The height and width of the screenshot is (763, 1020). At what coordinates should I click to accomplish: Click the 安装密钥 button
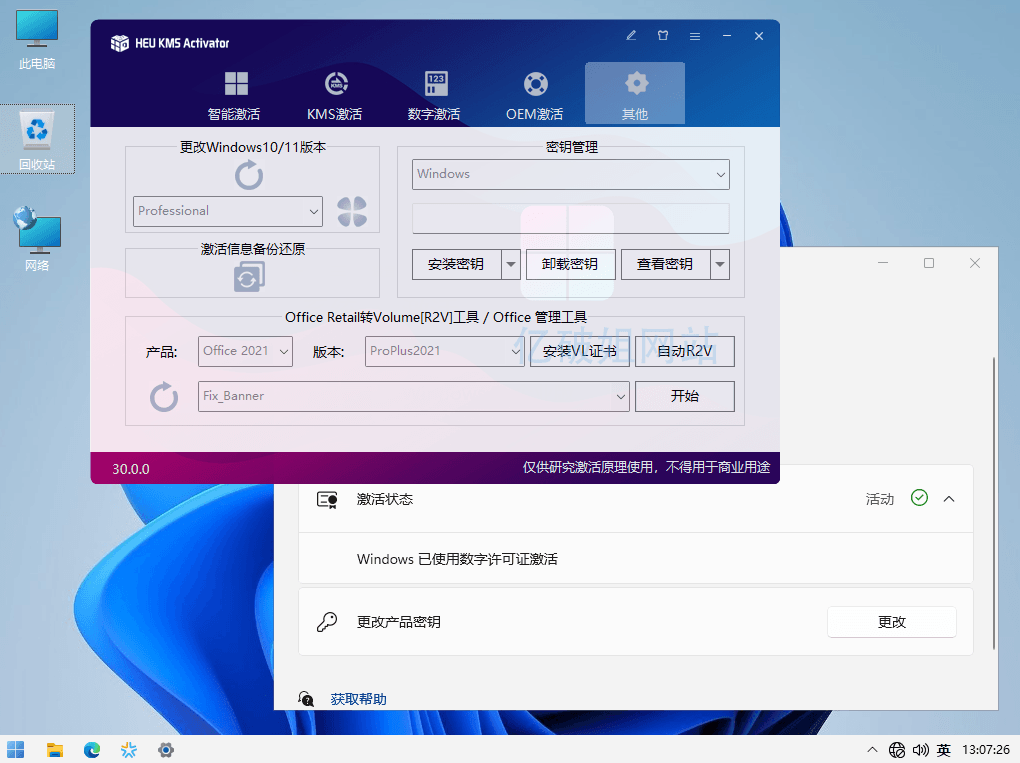(x=456, y=264)
